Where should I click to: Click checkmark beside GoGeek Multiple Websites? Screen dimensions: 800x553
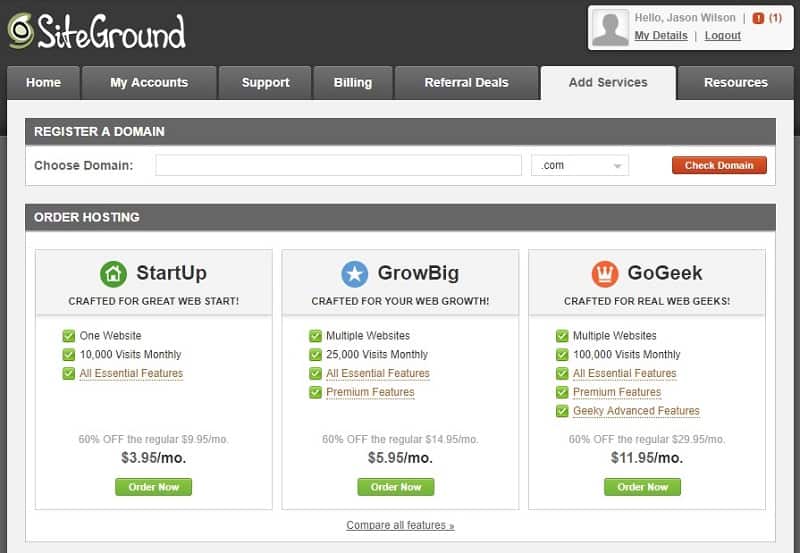[x=562, y=336]
